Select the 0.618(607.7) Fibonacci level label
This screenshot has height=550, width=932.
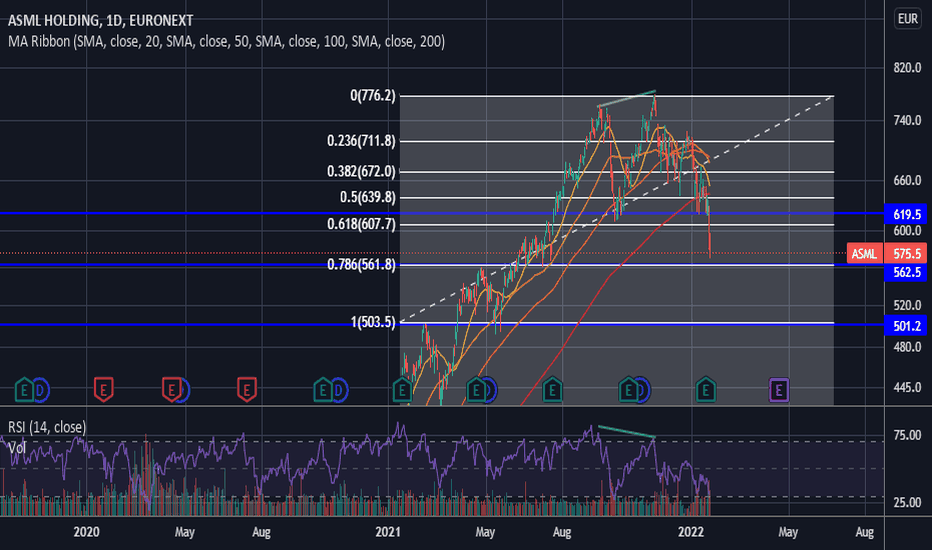coord(361,224)
